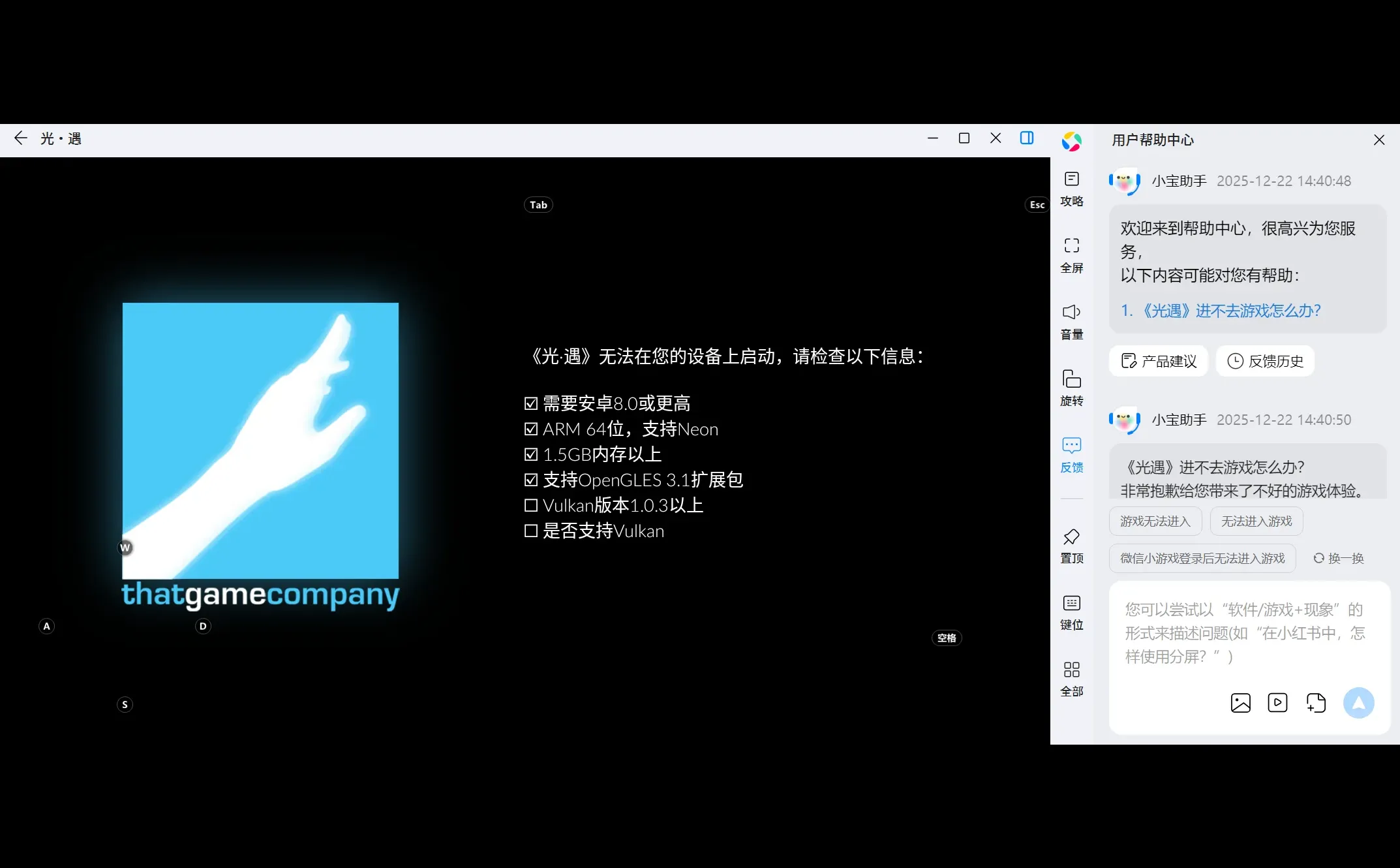Click the 产品建议 button
The height and width of the screenshot is (868, 1400).
coord(1159,361)
